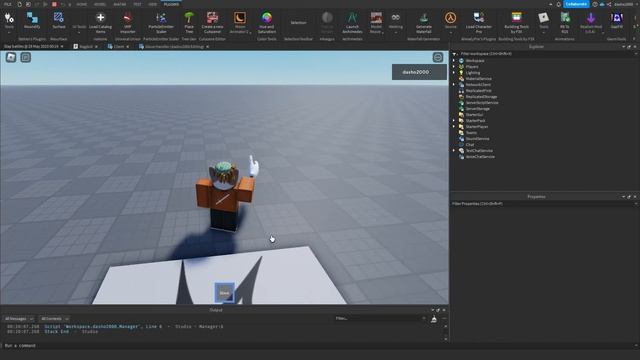
Task: Click the viewport more-options ellipsis button
Action: point(438,58)
